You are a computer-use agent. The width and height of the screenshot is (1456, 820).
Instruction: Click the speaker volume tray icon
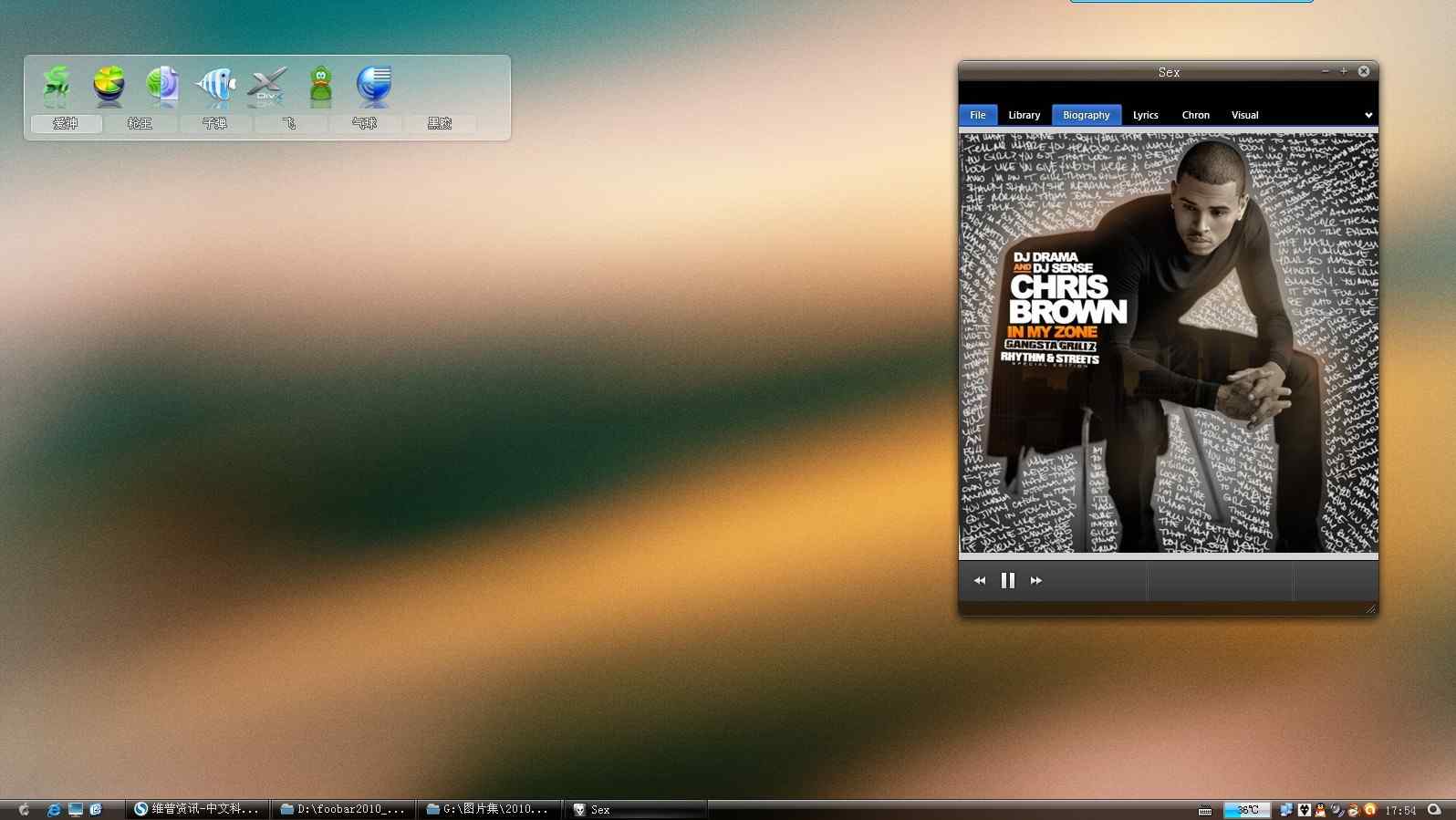coord(1336,809)
